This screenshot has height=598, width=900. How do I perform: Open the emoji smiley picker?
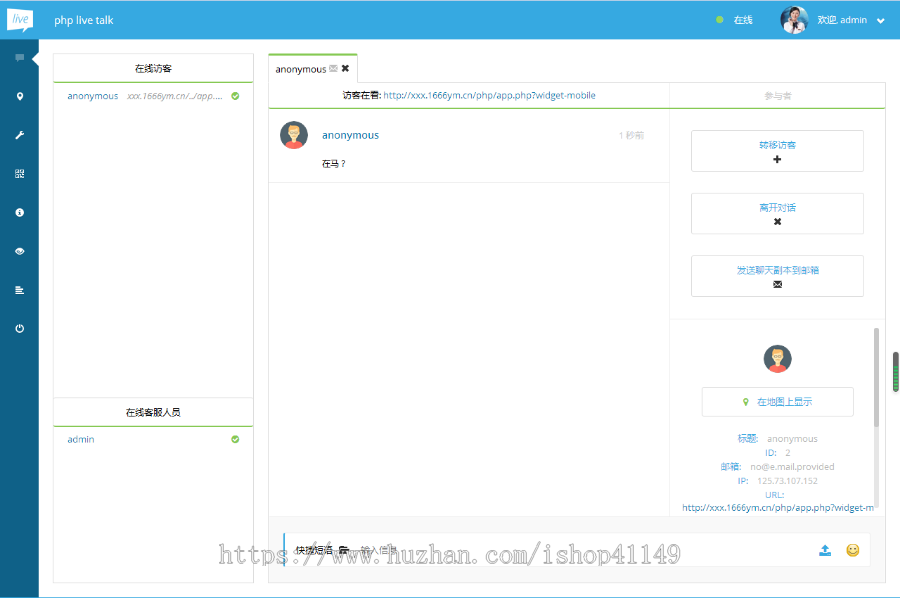[x=853, y=550]
